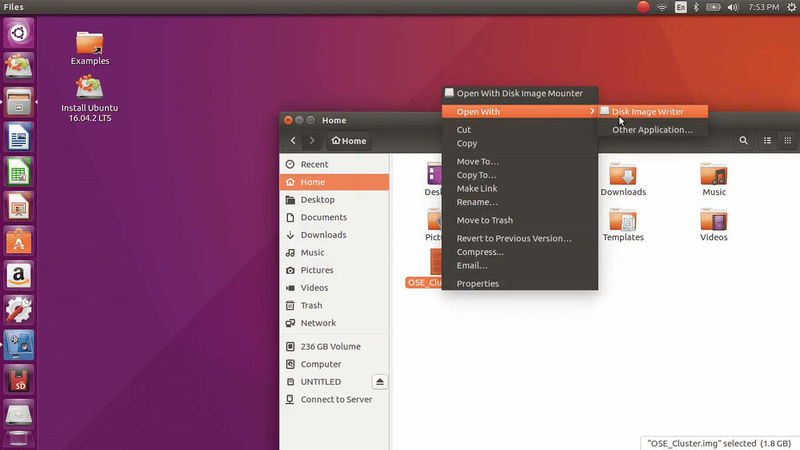The image size is (800, 450).
Task: Launch LibreOffice Calc from launcher
Action: [19, 171]
